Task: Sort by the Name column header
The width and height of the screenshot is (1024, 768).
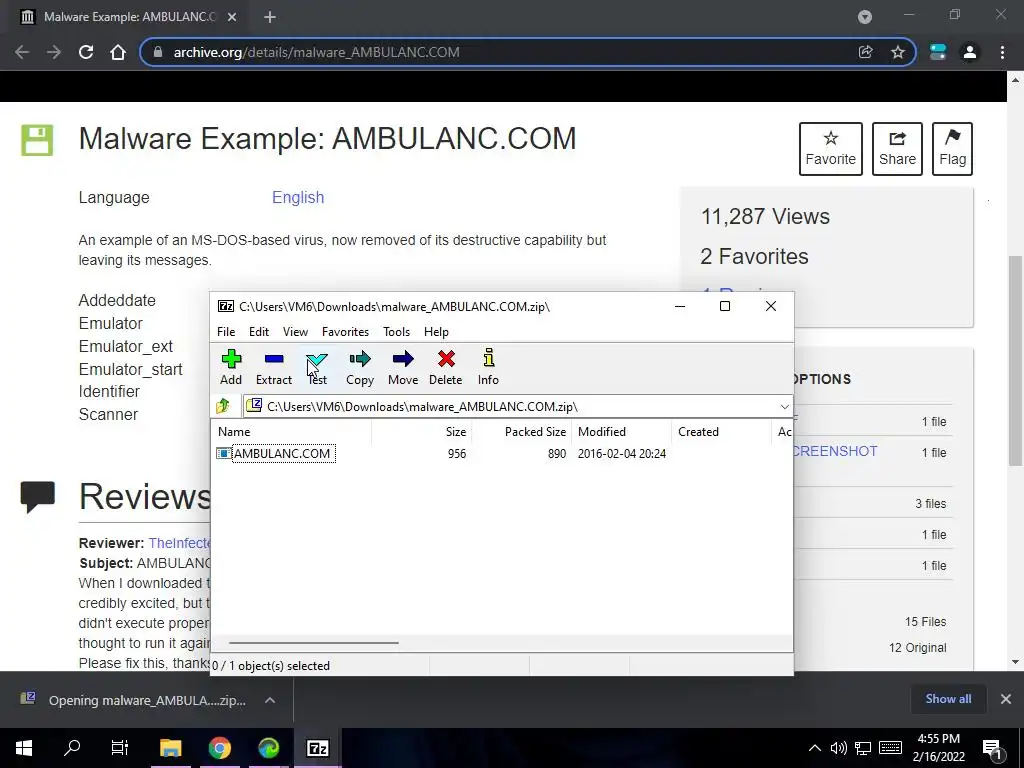Action: tap(292, 432)
